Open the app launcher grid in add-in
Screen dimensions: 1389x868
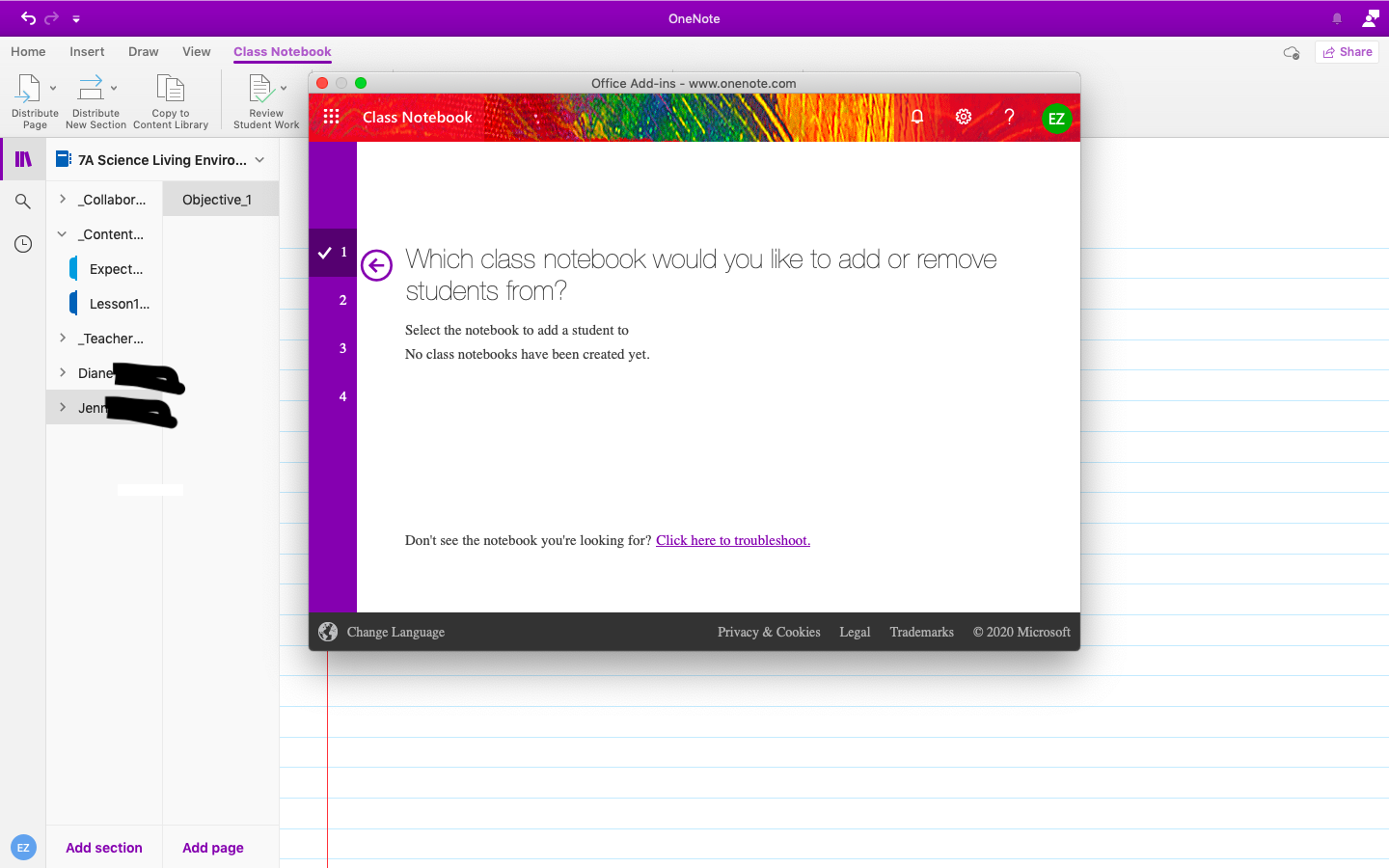[331, 117]
